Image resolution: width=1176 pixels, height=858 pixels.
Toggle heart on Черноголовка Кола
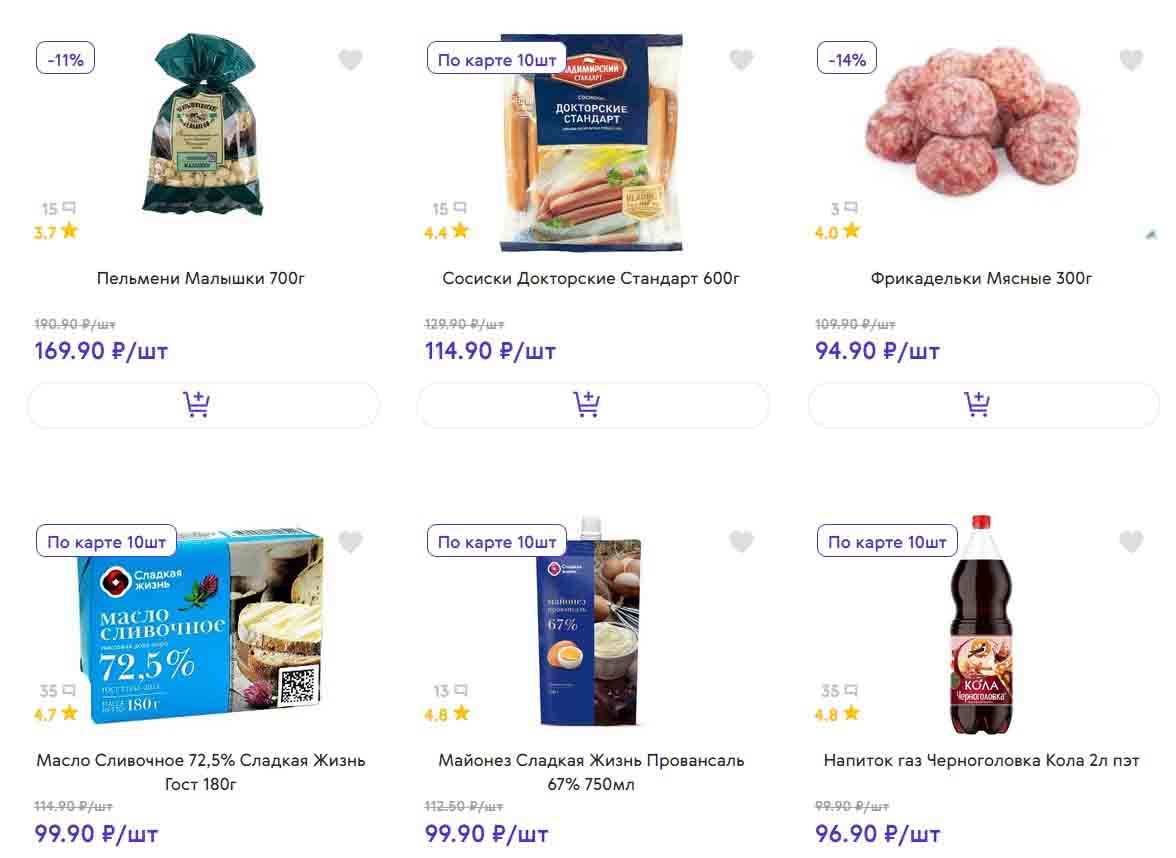click(1131, 542)
